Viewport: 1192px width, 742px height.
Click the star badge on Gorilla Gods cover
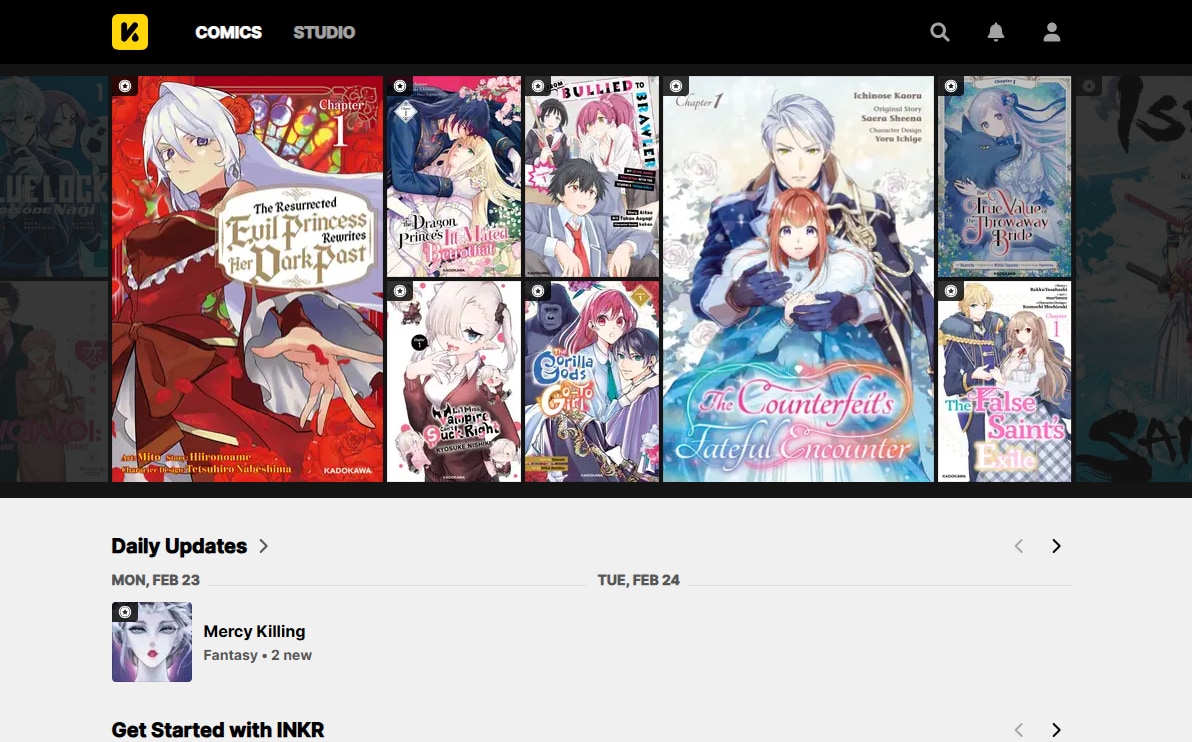(539, 291)
